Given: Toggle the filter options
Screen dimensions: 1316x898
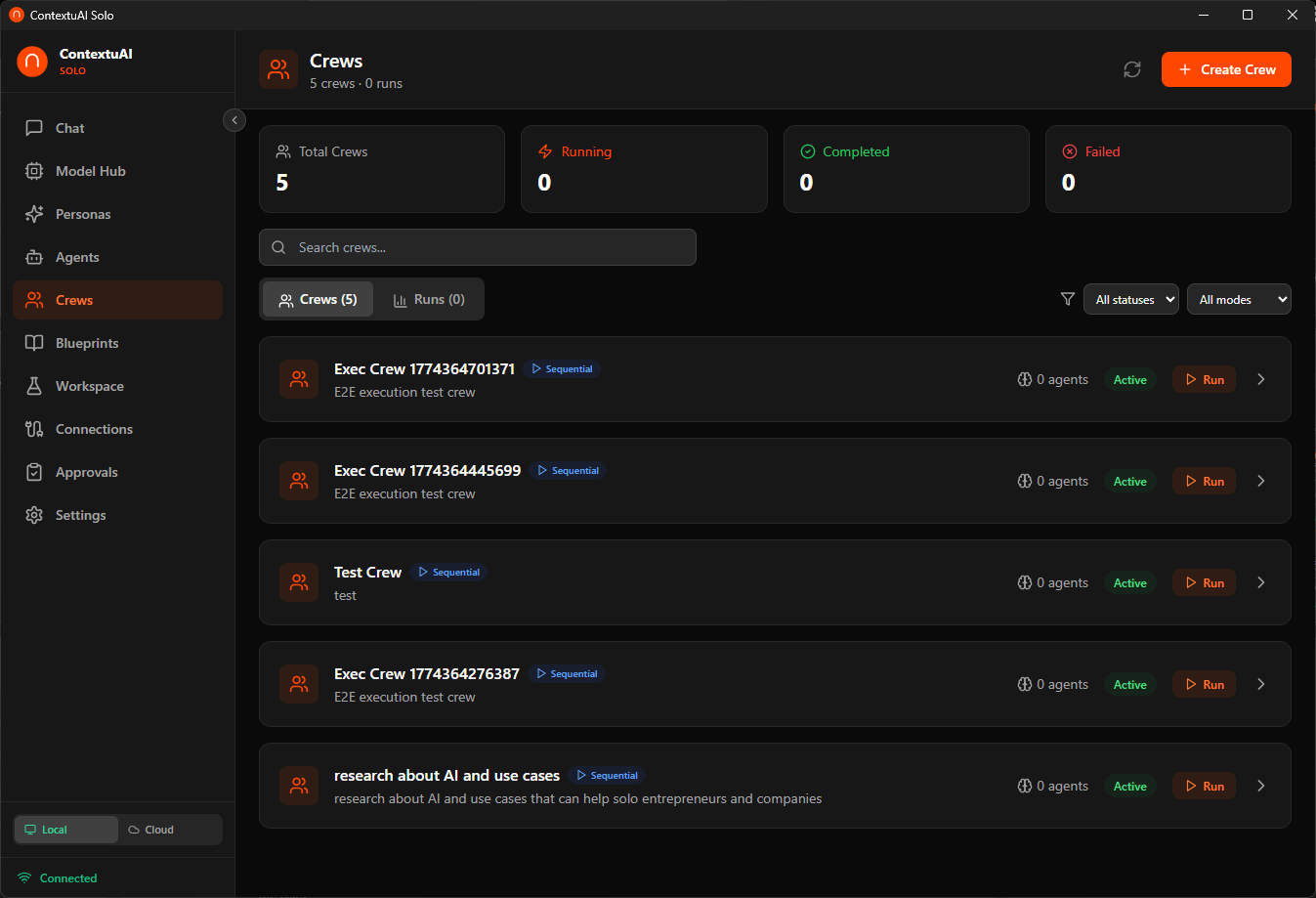Looking at the screenshot, I should (1067, 299).
